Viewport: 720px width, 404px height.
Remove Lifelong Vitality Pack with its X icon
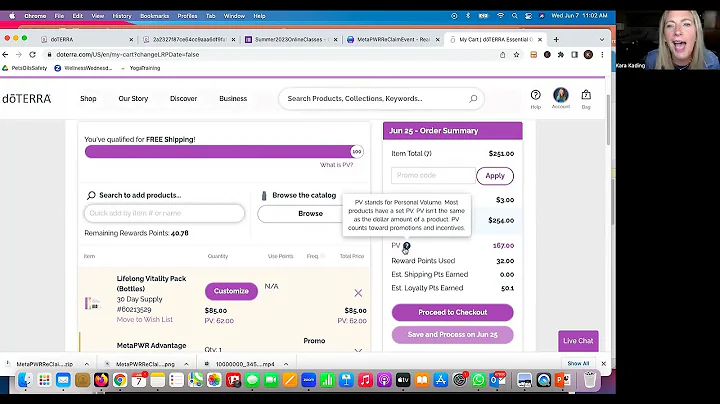pos(358,293)
